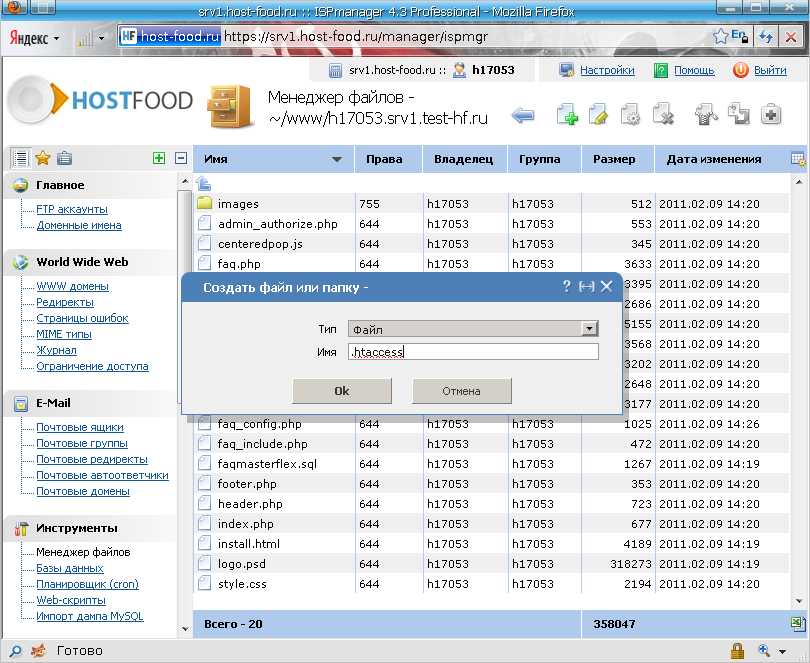Click the help question mark in dialog

[566, 287]
